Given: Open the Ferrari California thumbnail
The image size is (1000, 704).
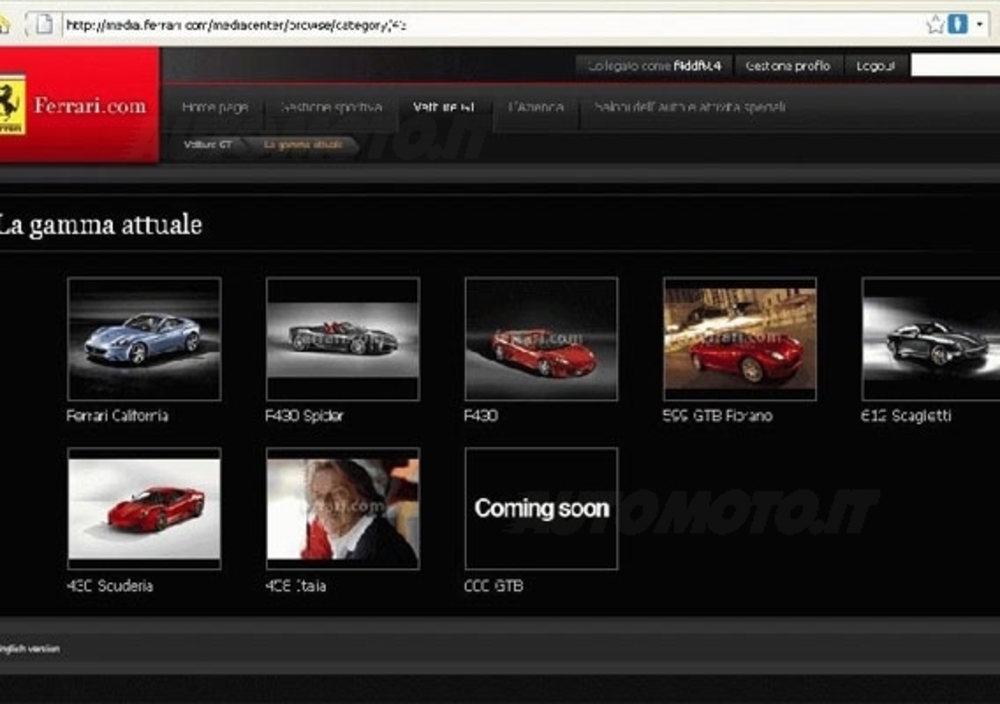Looking at the screenshot, I should tap(144, 339).
